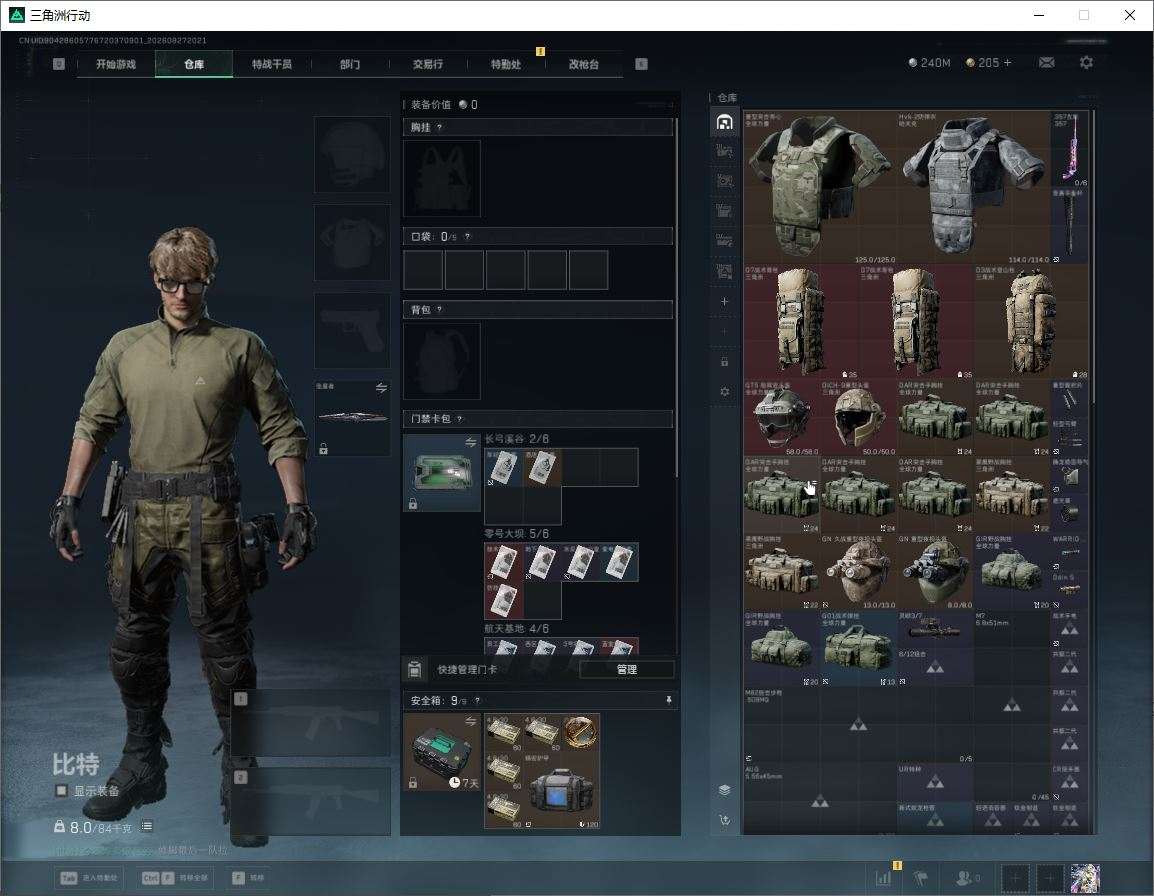The width and height of the screenshot is (1154, 896).
Task: Select the HvK armor with 114.0/114.0
Action: [x=973, y=187]
